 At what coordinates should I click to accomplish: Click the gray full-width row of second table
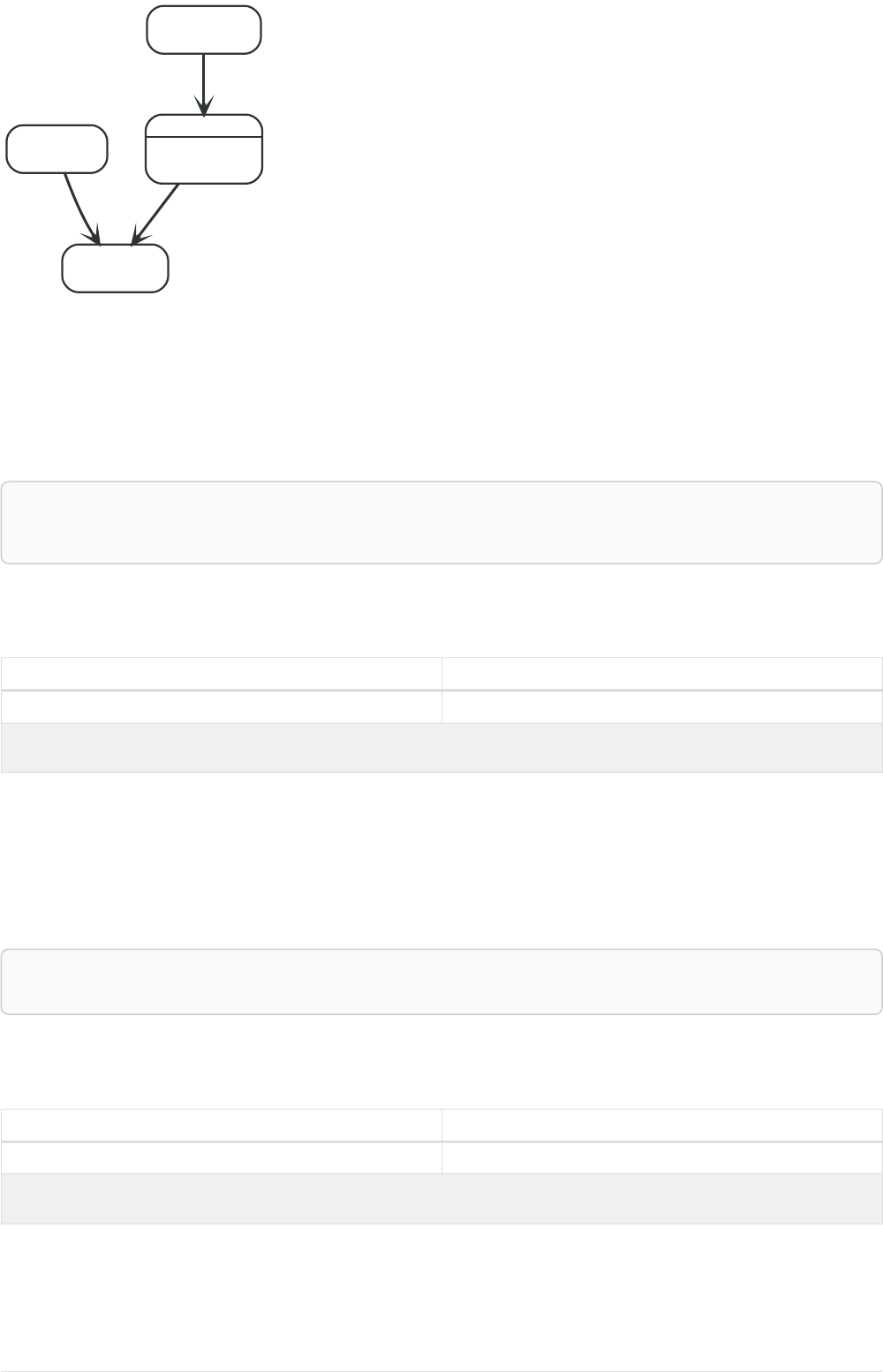point(441,1199)
